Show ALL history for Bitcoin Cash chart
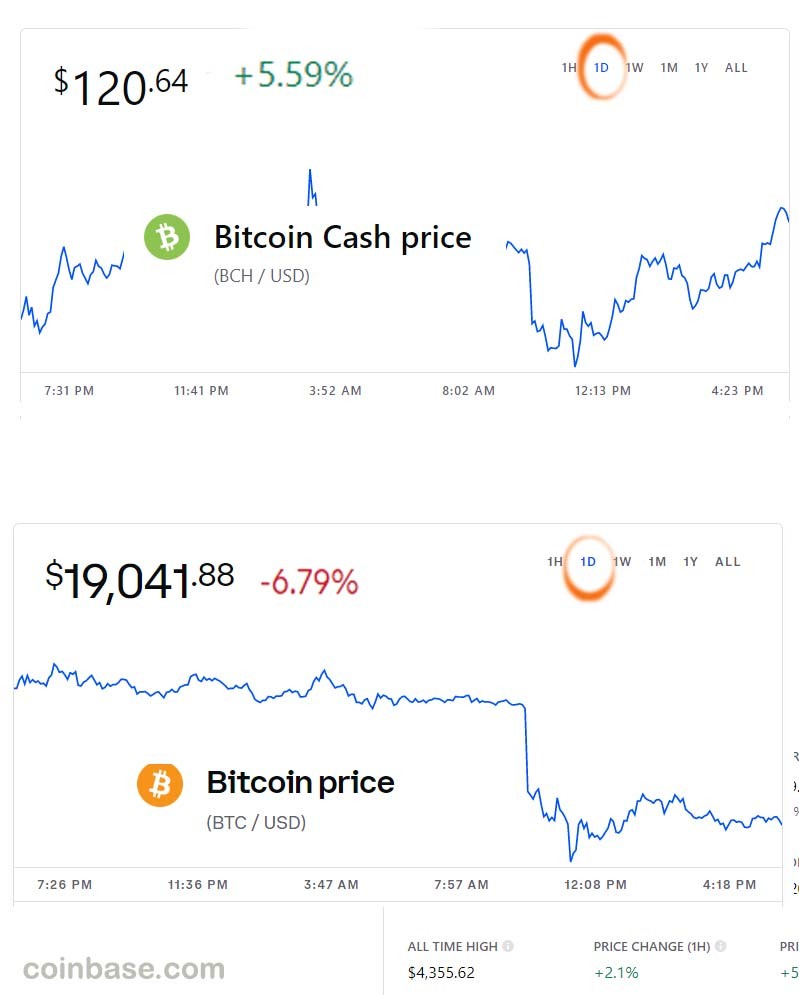This screenshot has width=799, height=995. (x=736, y=68)
